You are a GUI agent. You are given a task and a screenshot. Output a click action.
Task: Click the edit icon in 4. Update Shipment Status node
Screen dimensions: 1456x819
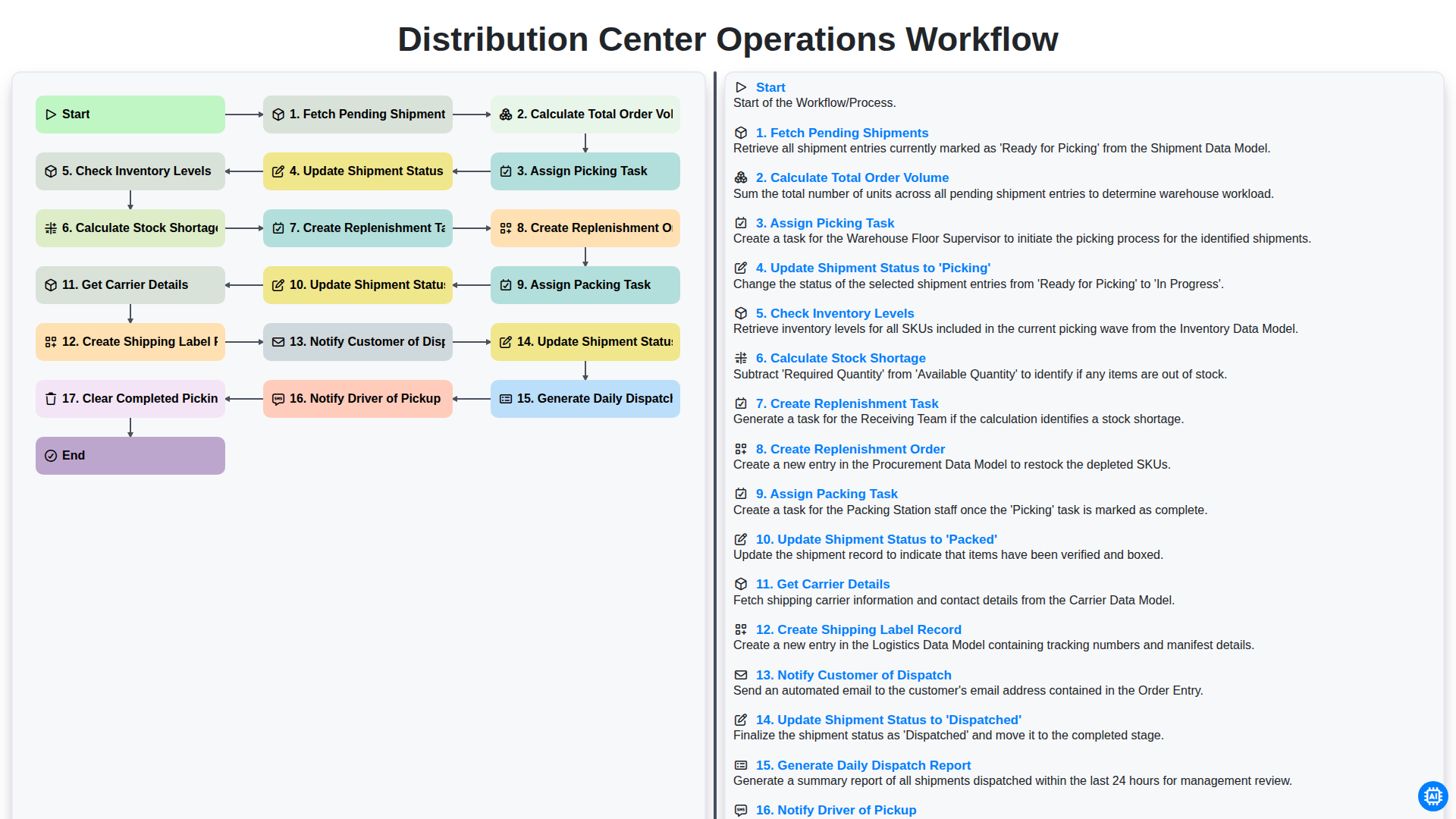(278, 171)
